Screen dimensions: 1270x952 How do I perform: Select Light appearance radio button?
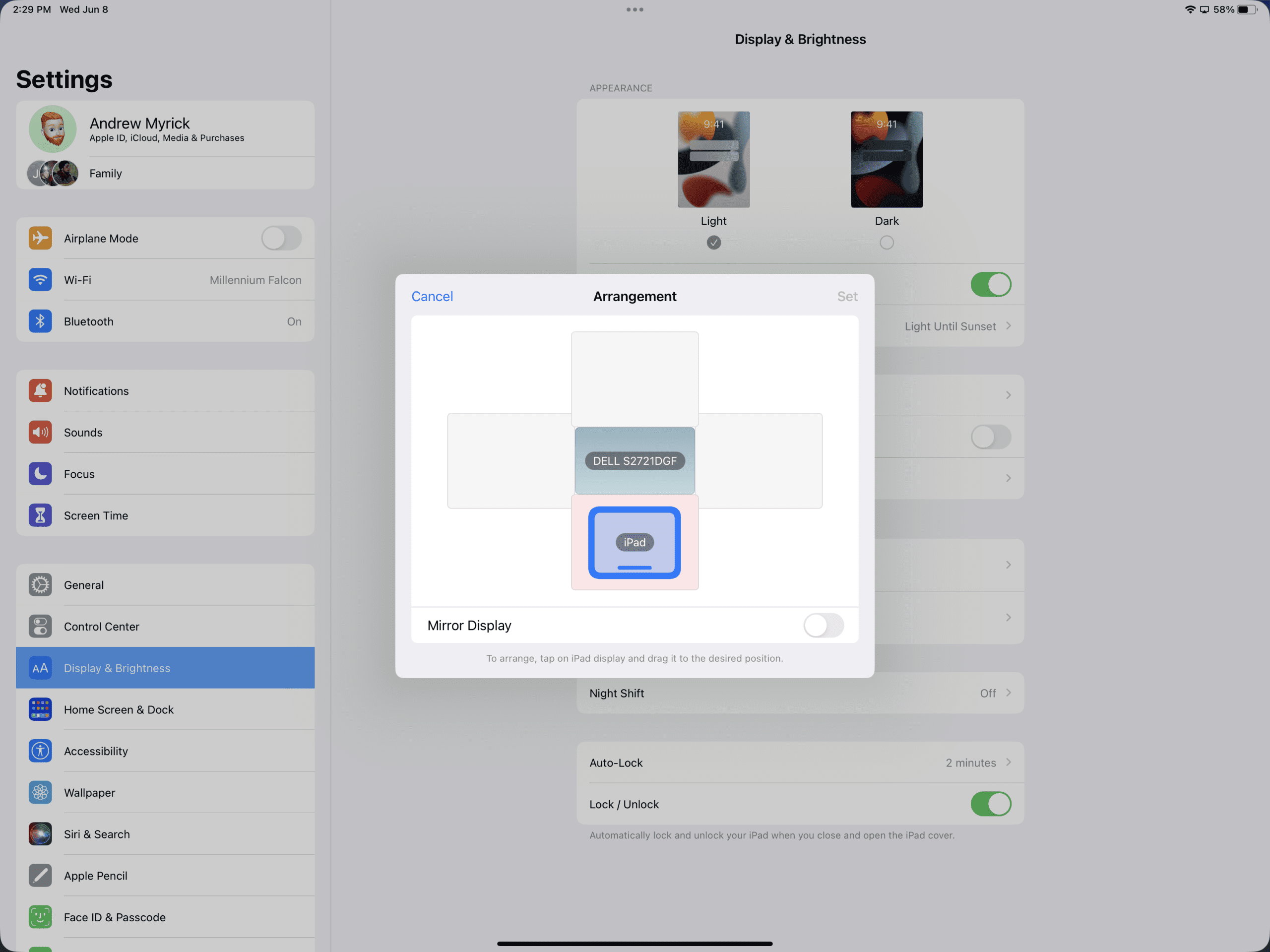pyautogui.click(x=713, y=243)
